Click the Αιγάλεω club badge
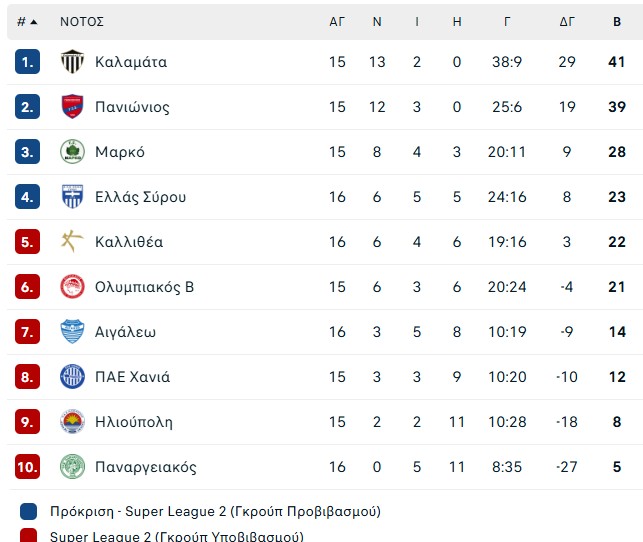The image size is (643, 542). [72, 332]
